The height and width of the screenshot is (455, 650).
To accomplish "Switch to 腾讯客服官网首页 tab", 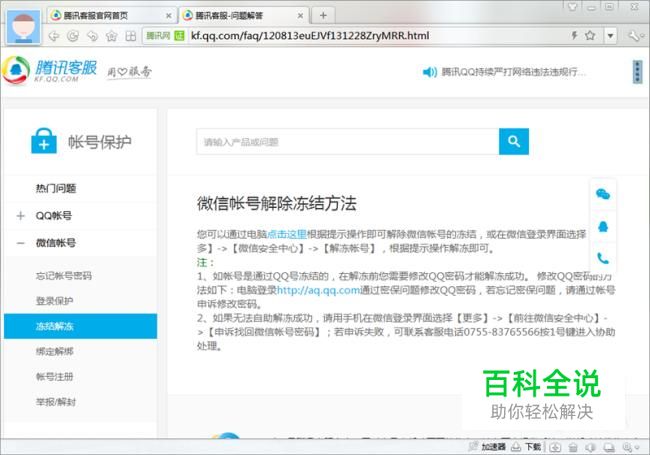I will (x=111, y=16).
